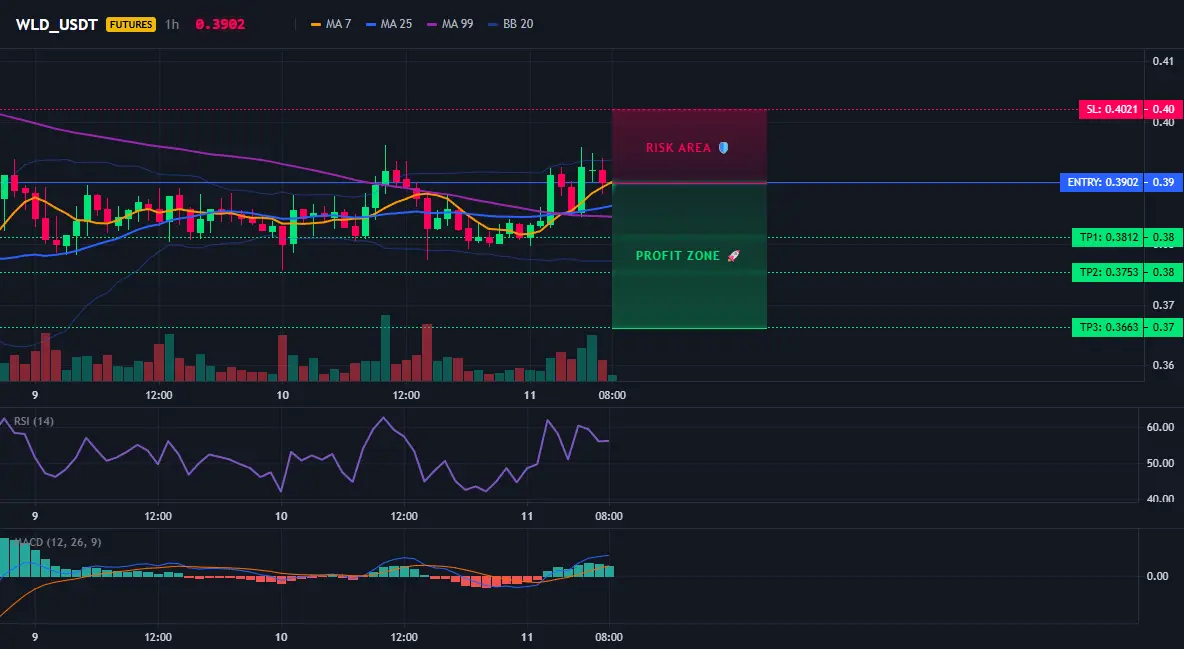This screenshot has height=649, width=1184.
Task: Click the WLD_USDT symbol name
Action: [57, 24]
